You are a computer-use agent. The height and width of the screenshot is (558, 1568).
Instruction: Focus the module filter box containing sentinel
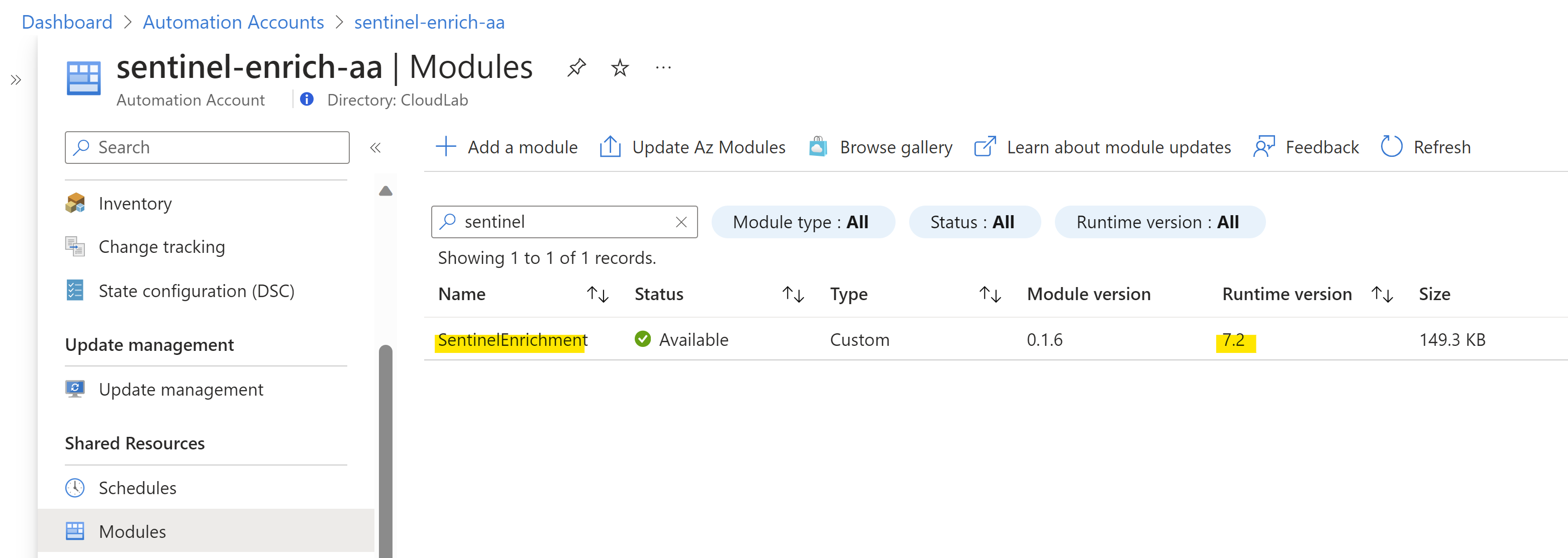coord(564,222)
